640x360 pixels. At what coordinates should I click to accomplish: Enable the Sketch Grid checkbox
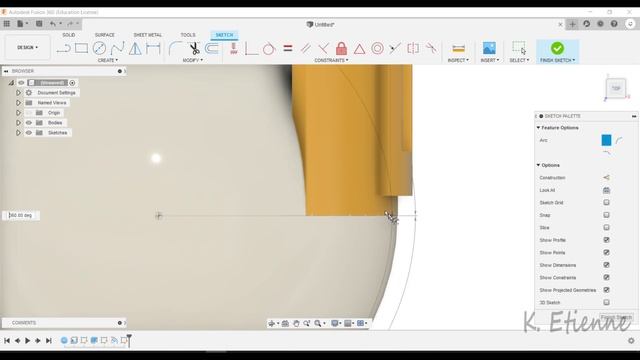tap(607, 202)
